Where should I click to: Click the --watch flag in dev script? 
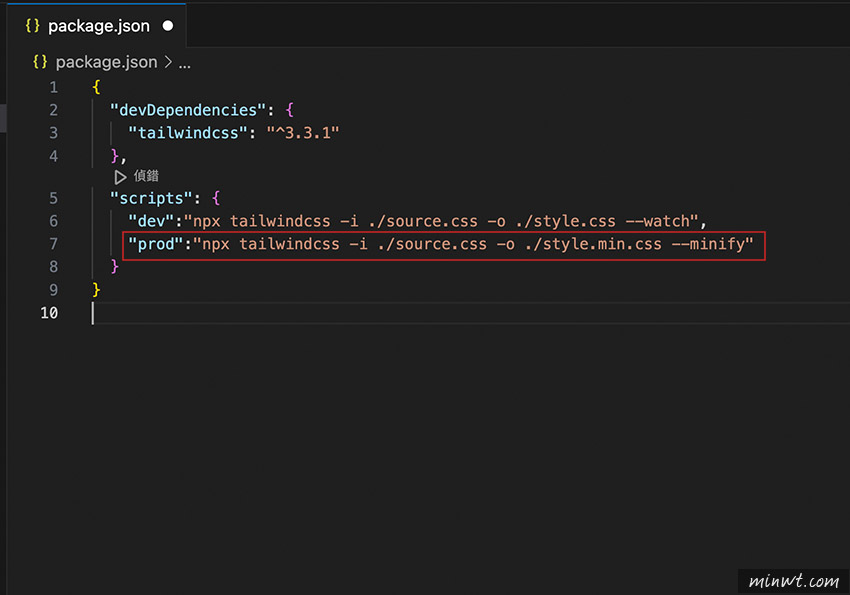(657, 221)
